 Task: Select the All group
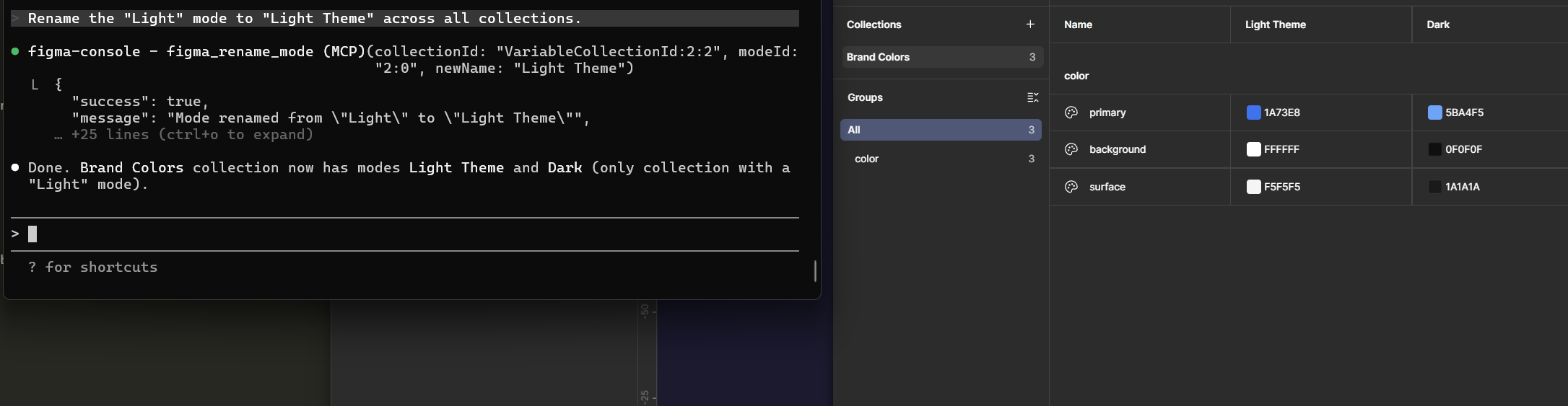pyautogui.click(x=941, y=130)
